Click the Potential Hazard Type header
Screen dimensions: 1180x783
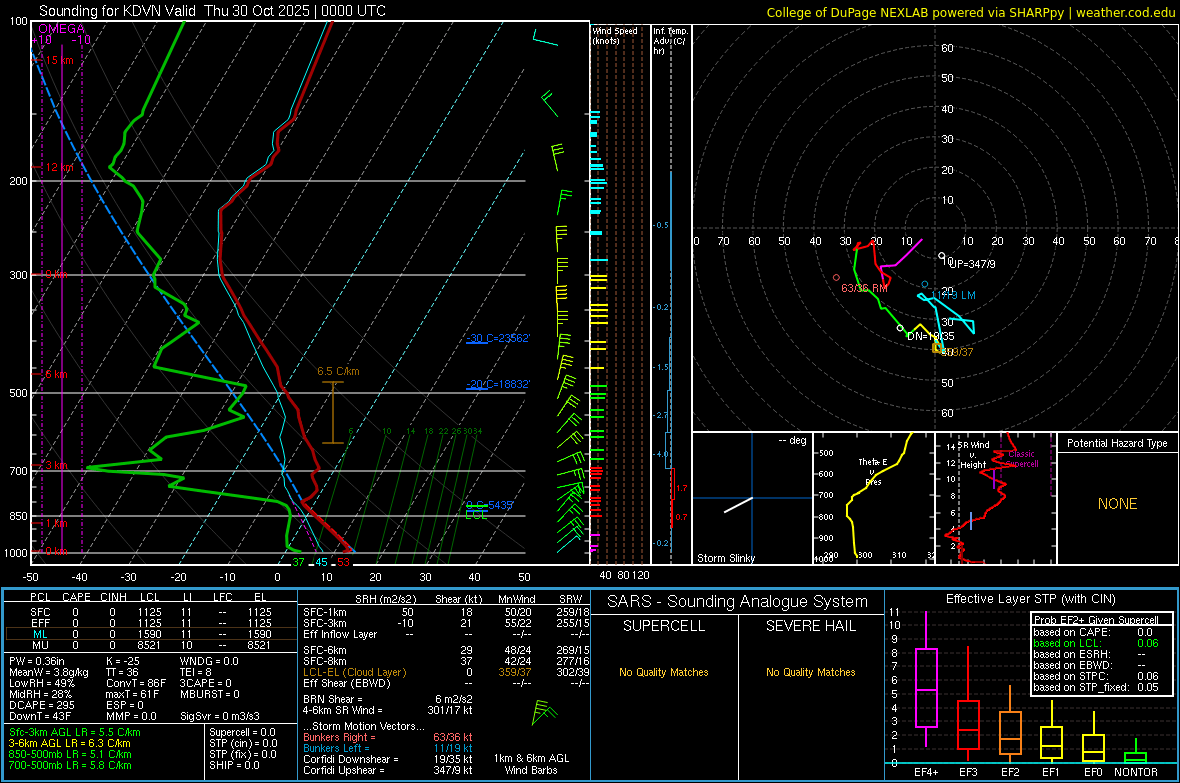pyautogui.click(x=1117, y=443)
